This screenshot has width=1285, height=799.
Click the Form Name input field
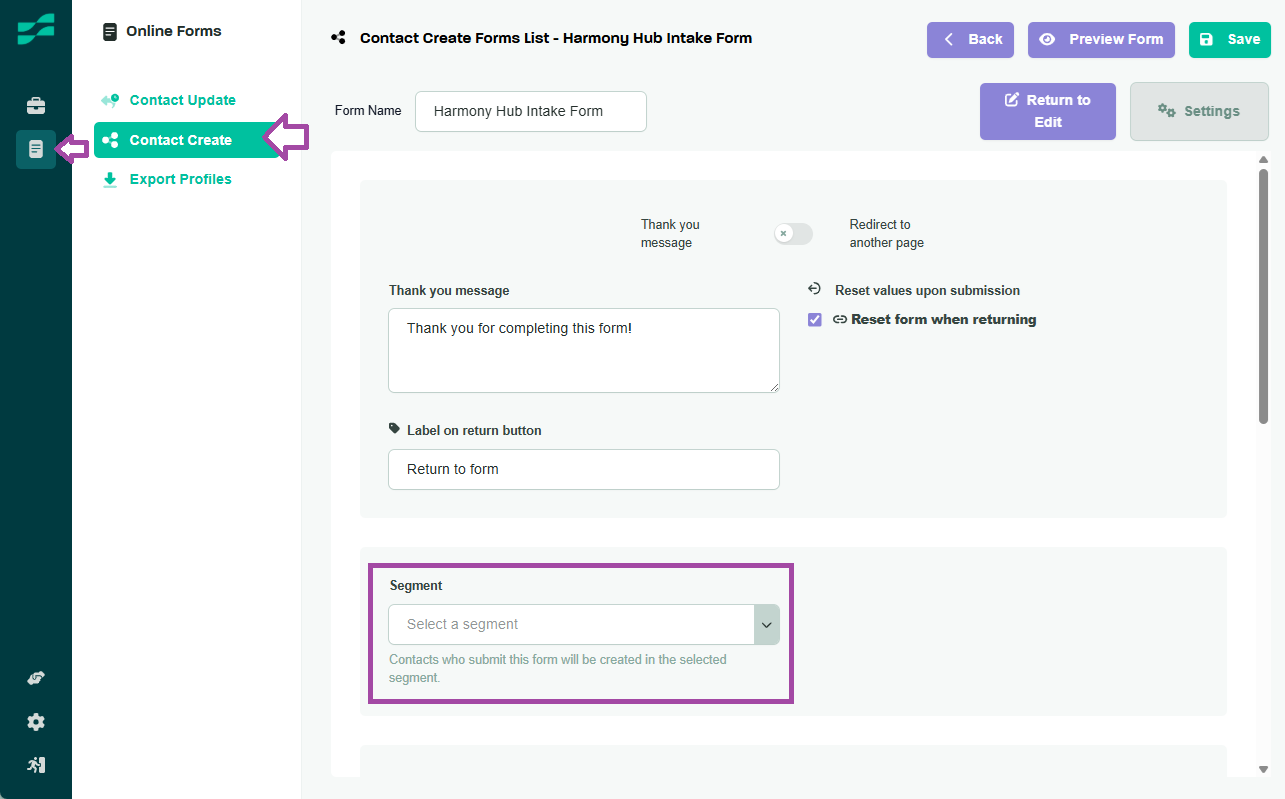click(x=531, y=111)
